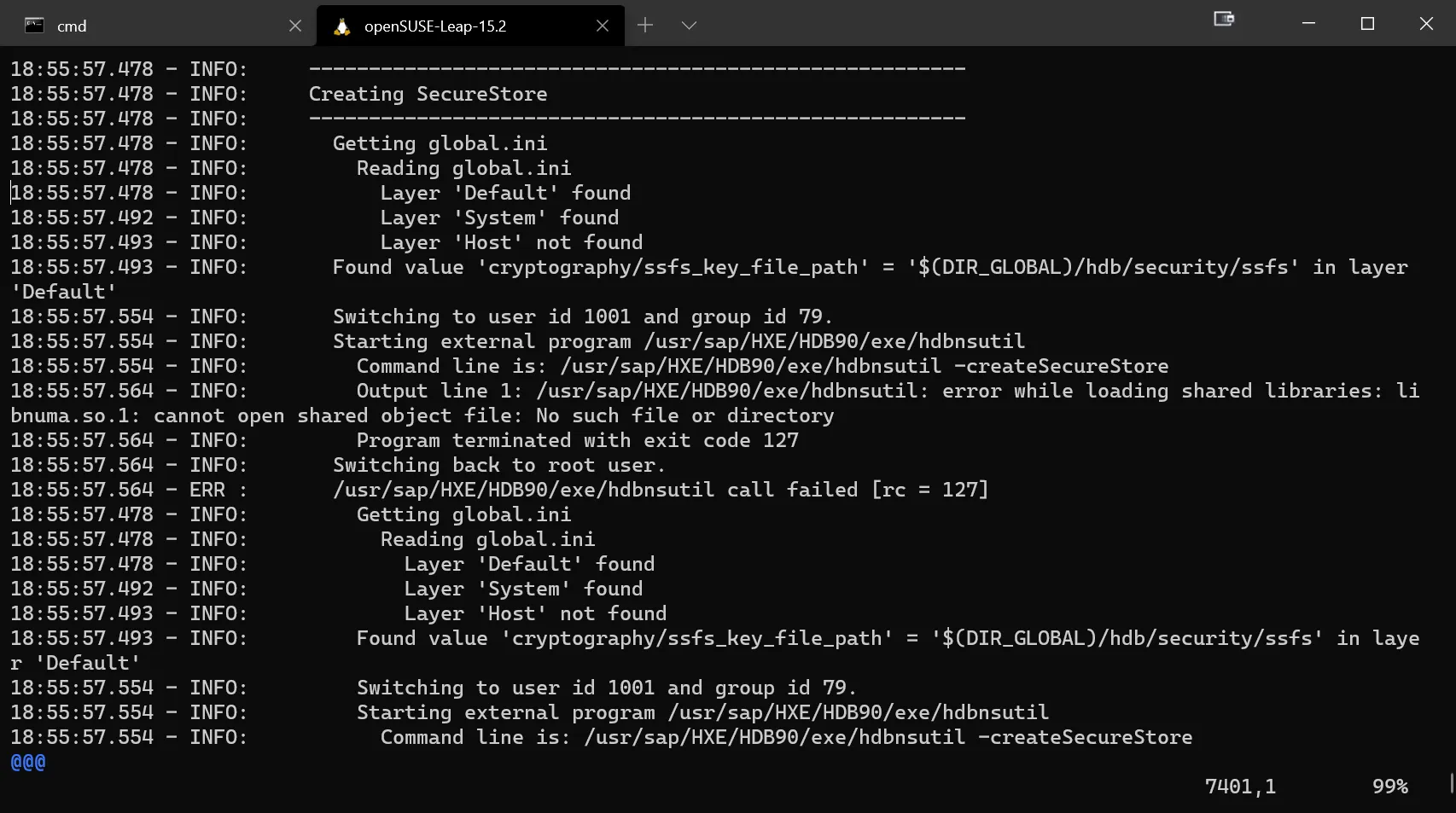Click the terminal scrollbar on right edge
The height and width of the screenshot is (813, 1456).
point(1451,781)
